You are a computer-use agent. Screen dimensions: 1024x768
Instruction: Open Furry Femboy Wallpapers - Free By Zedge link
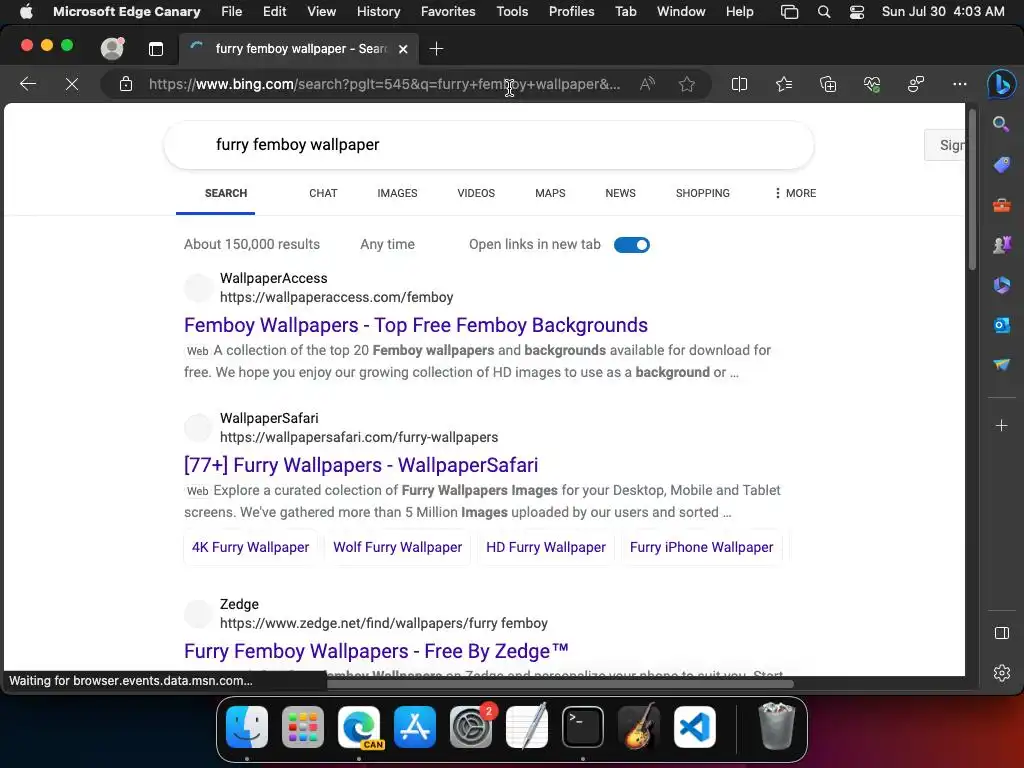tap(376, 651)
